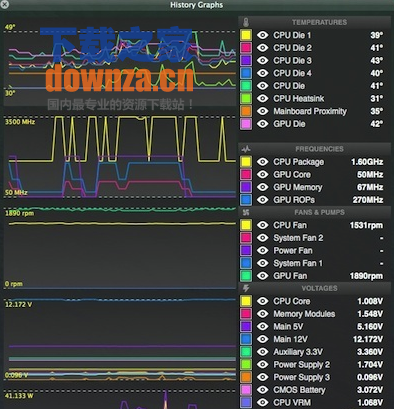
Task: Toggle System Fan 1 visibility
Action: point(263,263)
